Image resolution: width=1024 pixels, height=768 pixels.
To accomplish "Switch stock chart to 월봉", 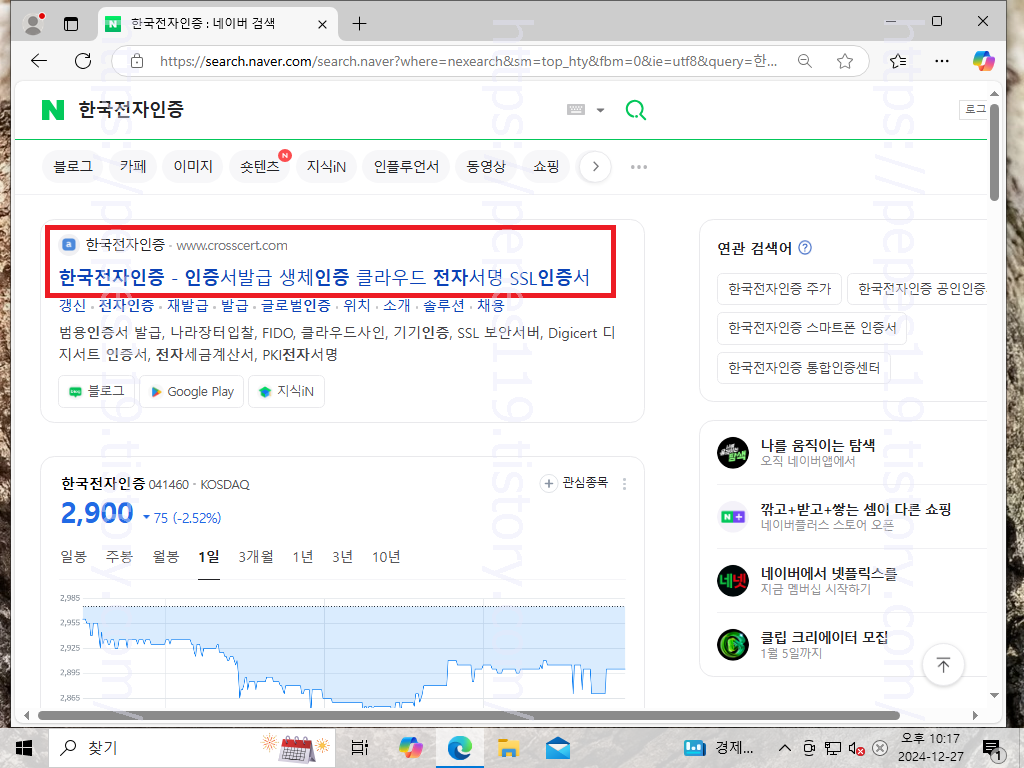I will click(166, 557).
